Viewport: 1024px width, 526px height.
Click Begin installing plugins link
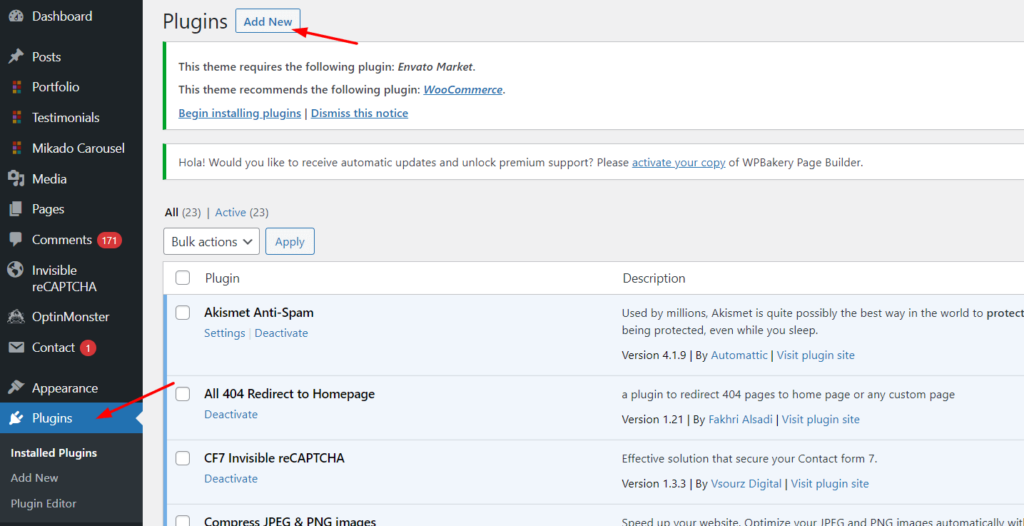(240, 113)
